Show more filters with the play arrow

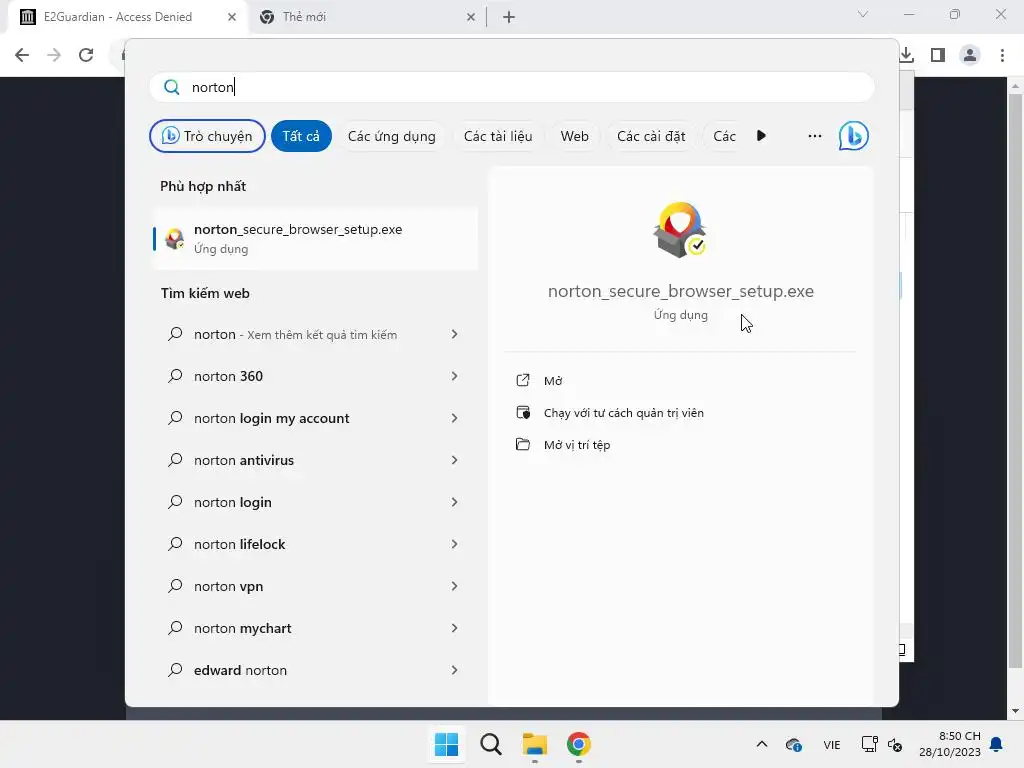[x=761, y=136]
